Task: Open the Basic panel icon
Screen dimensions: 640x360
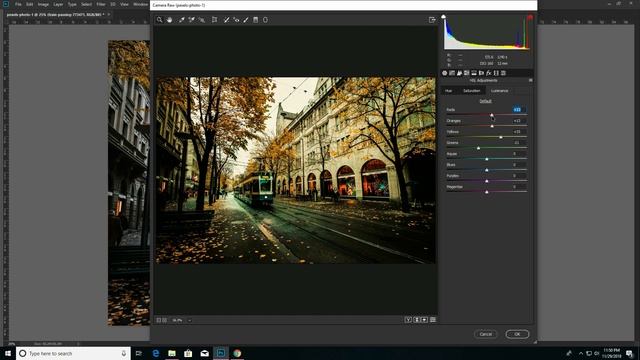Action: pyautogui.click(x=445, y=73)
